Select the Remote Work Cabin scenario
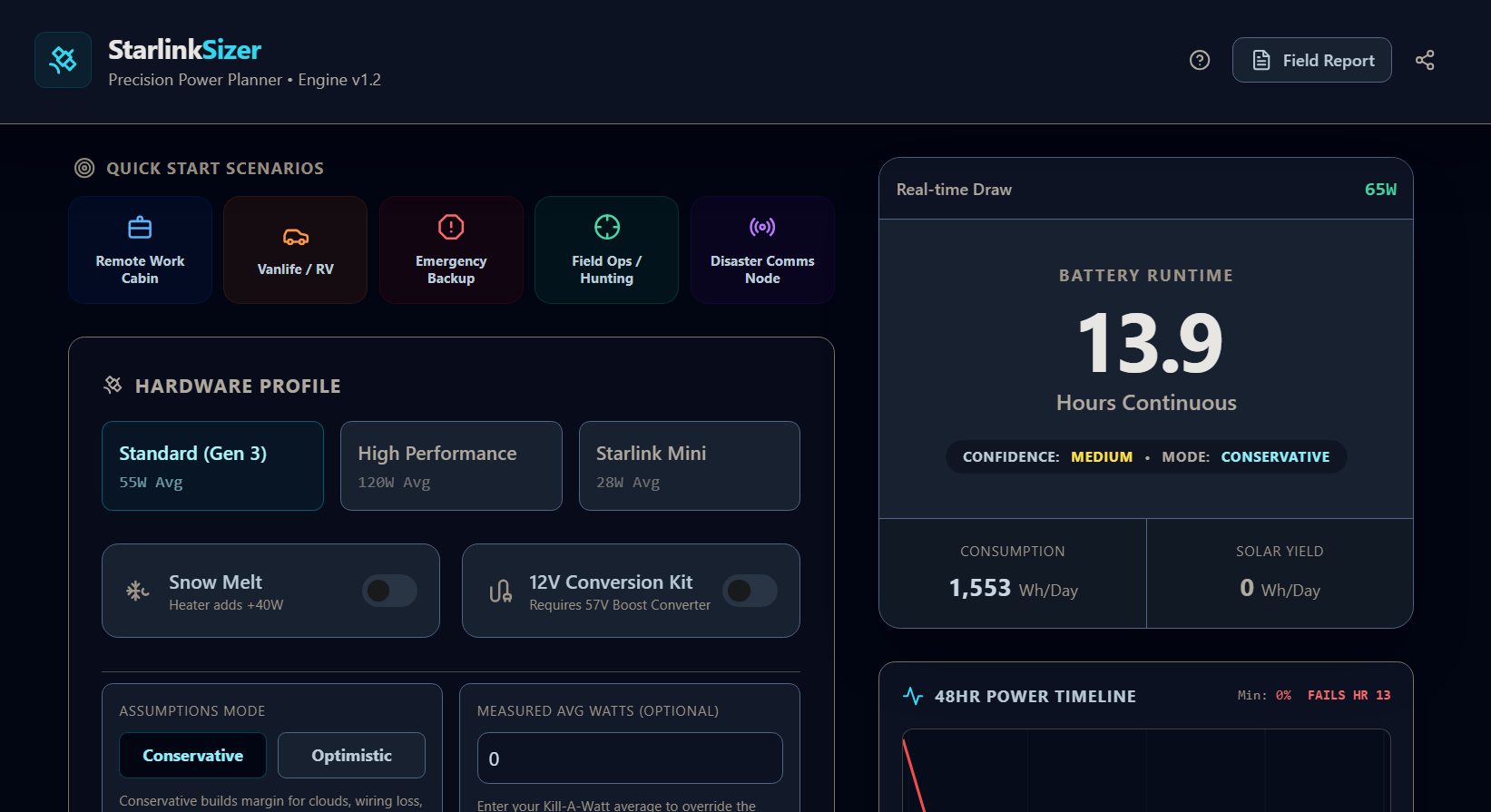The width and height of the screenshot is (1491, 812). tap(140, 249)
